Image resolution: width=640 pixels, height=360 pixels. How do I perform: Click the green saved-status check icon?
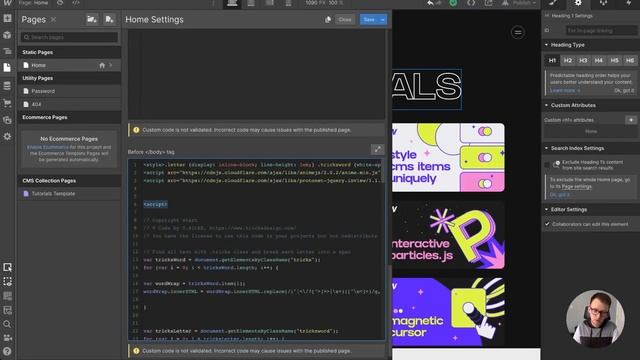pos(453,3)
